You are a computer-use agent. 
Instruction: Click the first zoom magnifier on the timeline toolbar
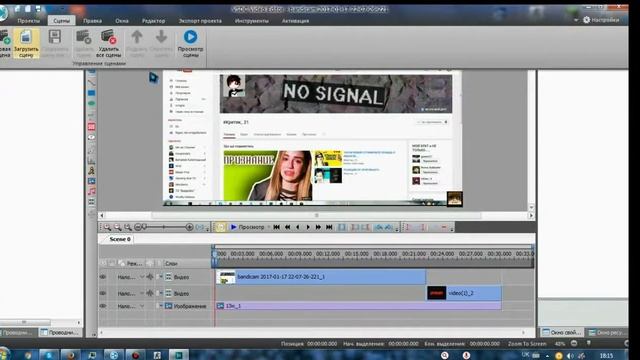coord(107,227)
